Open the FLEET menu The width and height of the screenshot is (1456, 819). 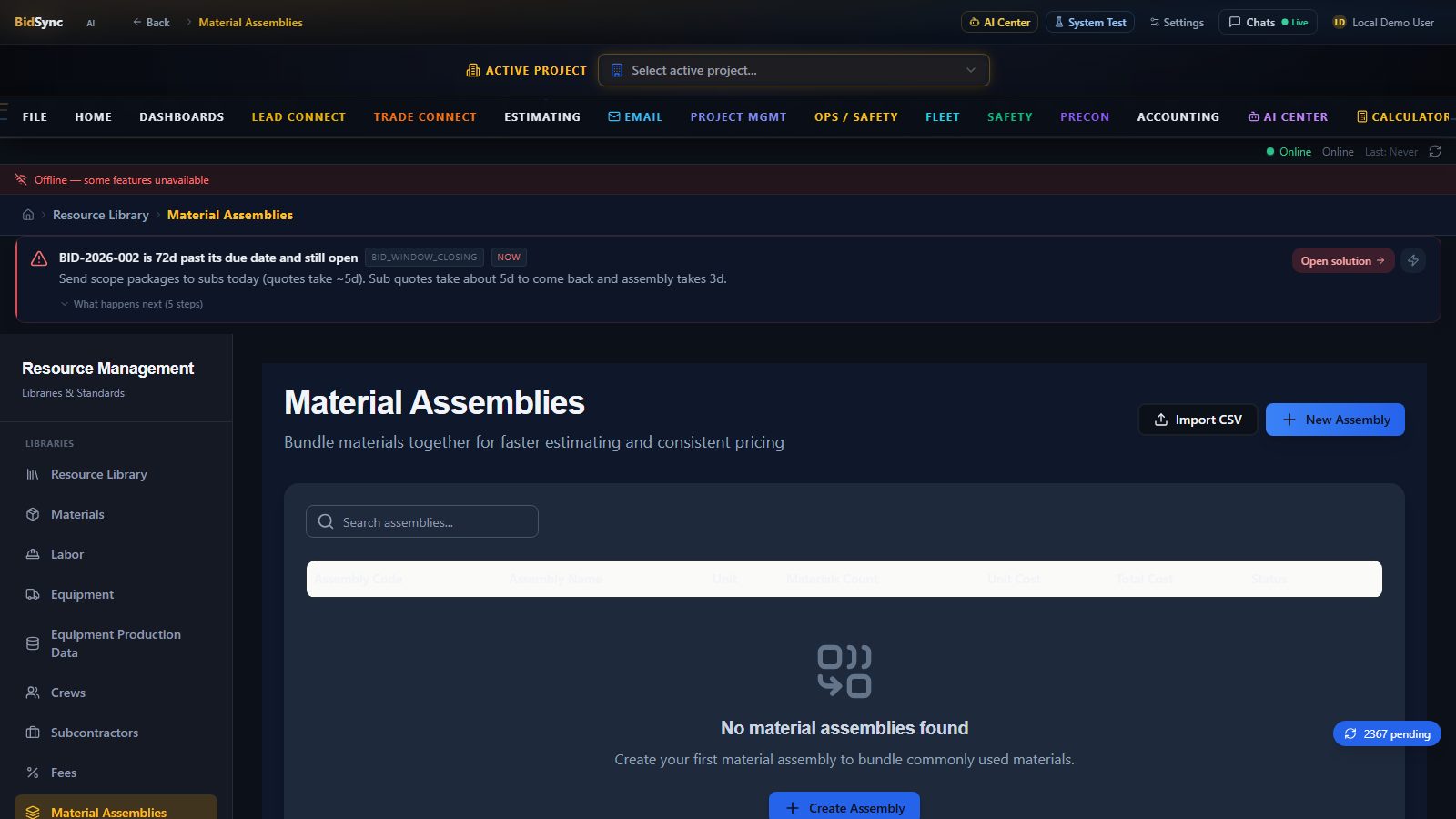(943, 116)
